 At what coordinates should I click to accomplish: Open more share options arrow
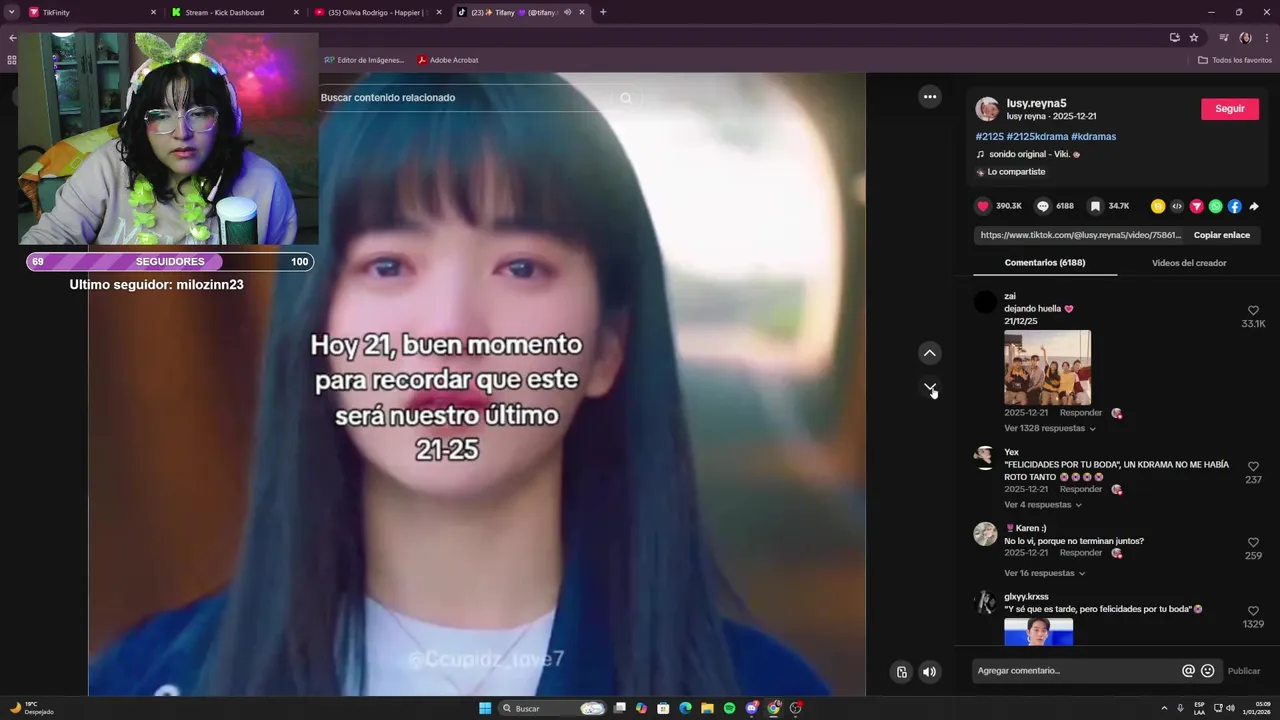point(1254,206)
